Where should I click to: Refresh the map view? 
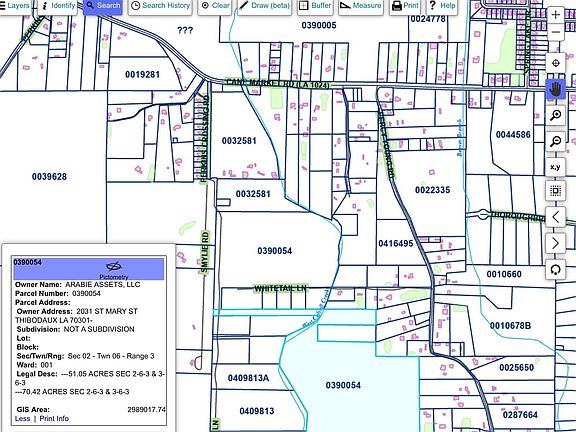(x=555, y=269)
